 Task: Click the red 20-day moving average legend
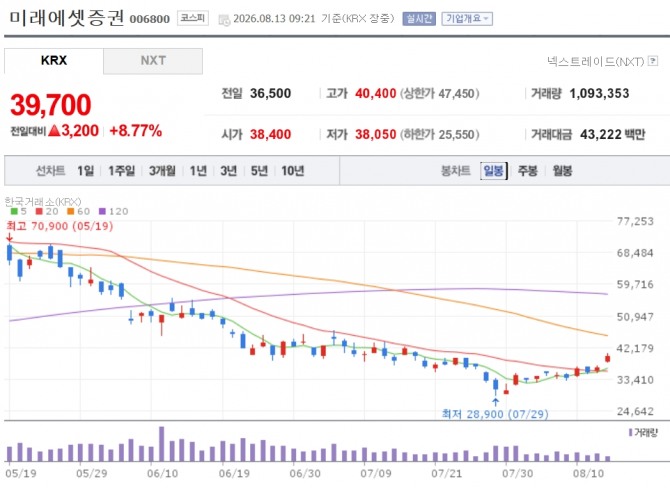pyautogui.click(x=47, y=211)
